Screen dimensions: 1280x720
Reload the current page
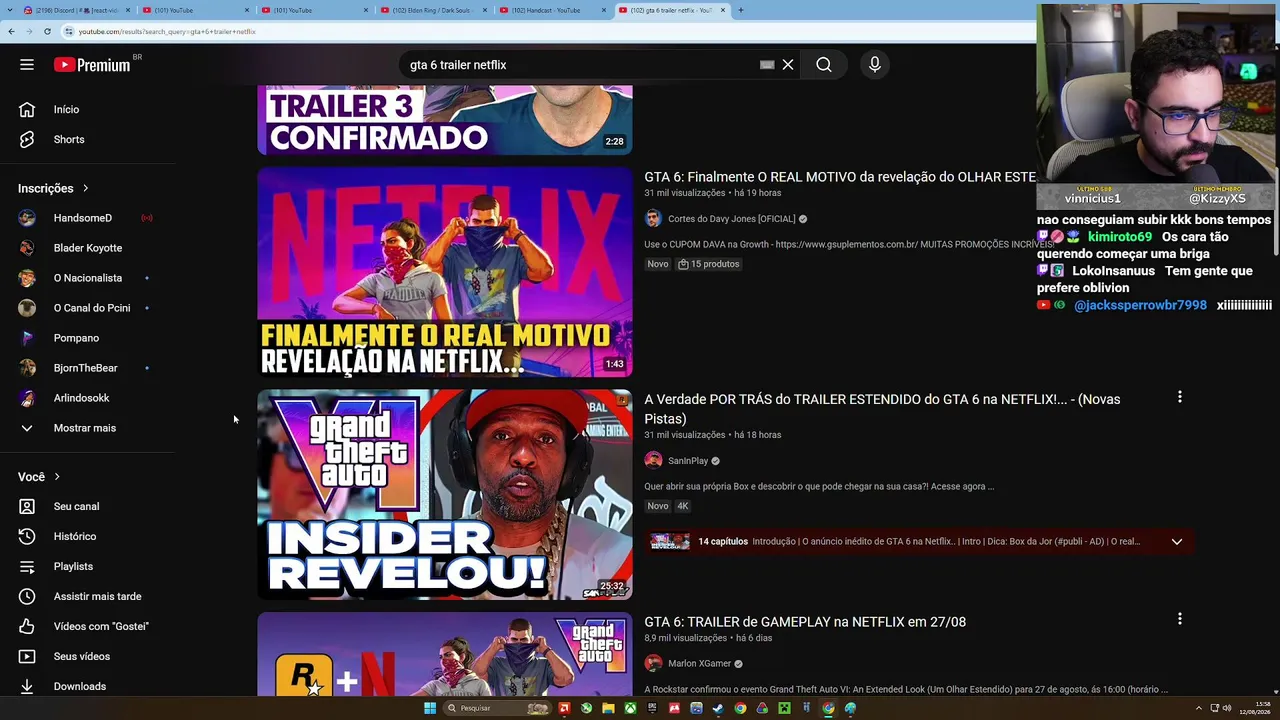(x=47, y=31)
